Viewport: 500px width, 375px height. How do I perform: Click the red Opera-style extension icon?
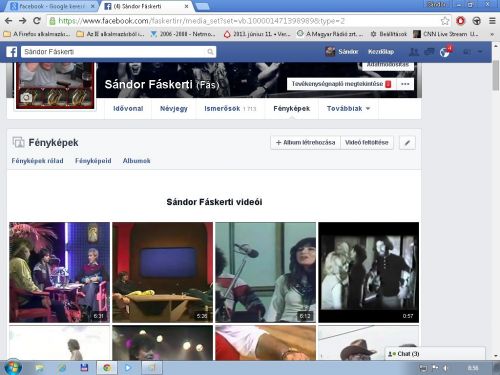point(461,21)
